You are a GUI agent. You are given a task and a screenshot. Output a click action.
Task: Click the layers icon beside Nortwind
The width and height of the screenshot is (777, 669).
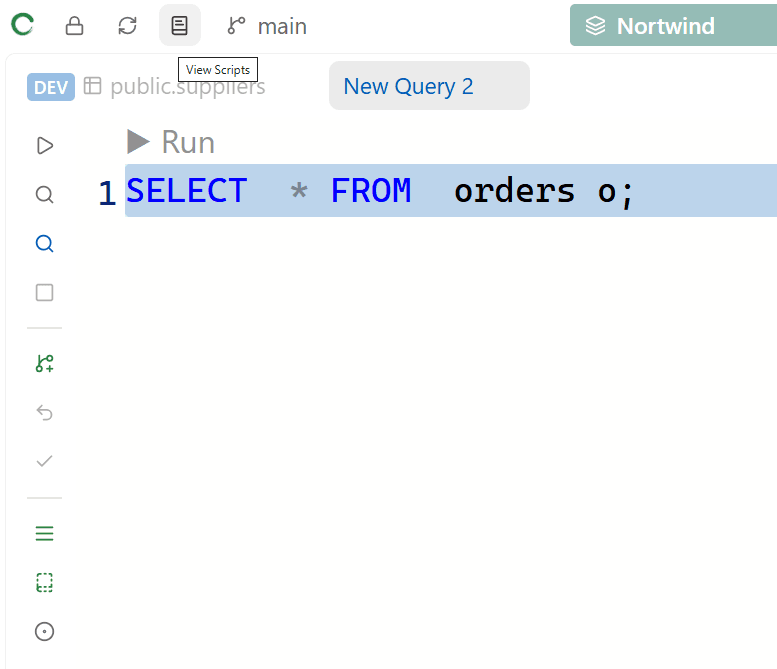(x=595, y=26)
